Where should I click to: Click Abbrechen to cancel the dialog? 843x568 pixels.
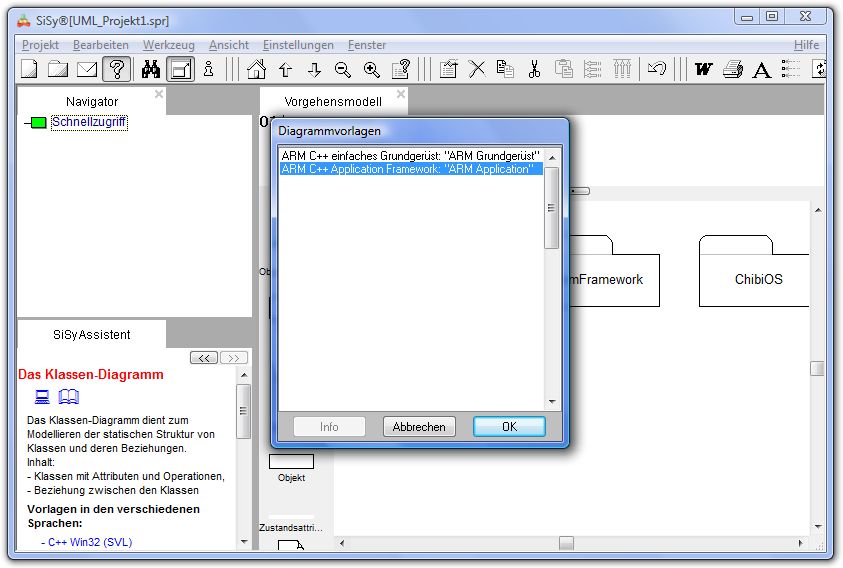pyautogui.click(x=419, y=427)
